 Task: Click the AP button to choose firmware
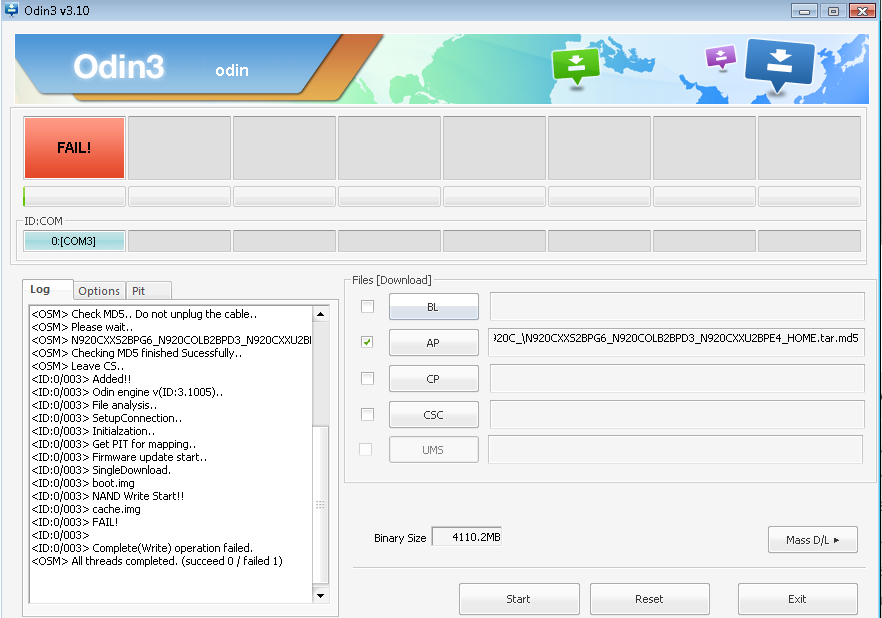point(434,342)
